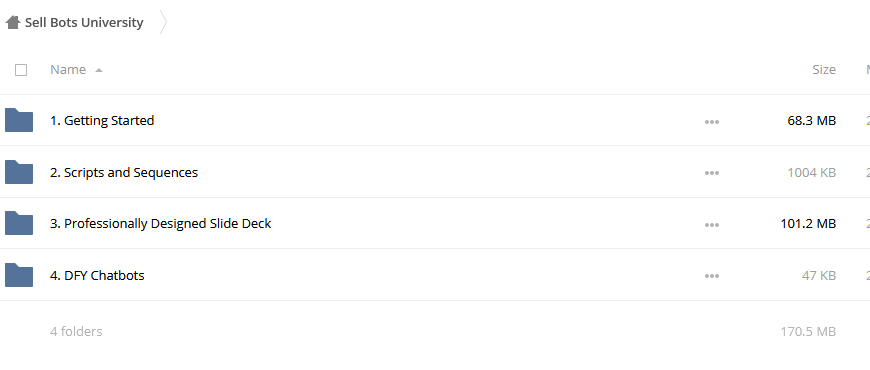
Task: Open more actions for 1. Getting Started
Action: tap(712, 121)
